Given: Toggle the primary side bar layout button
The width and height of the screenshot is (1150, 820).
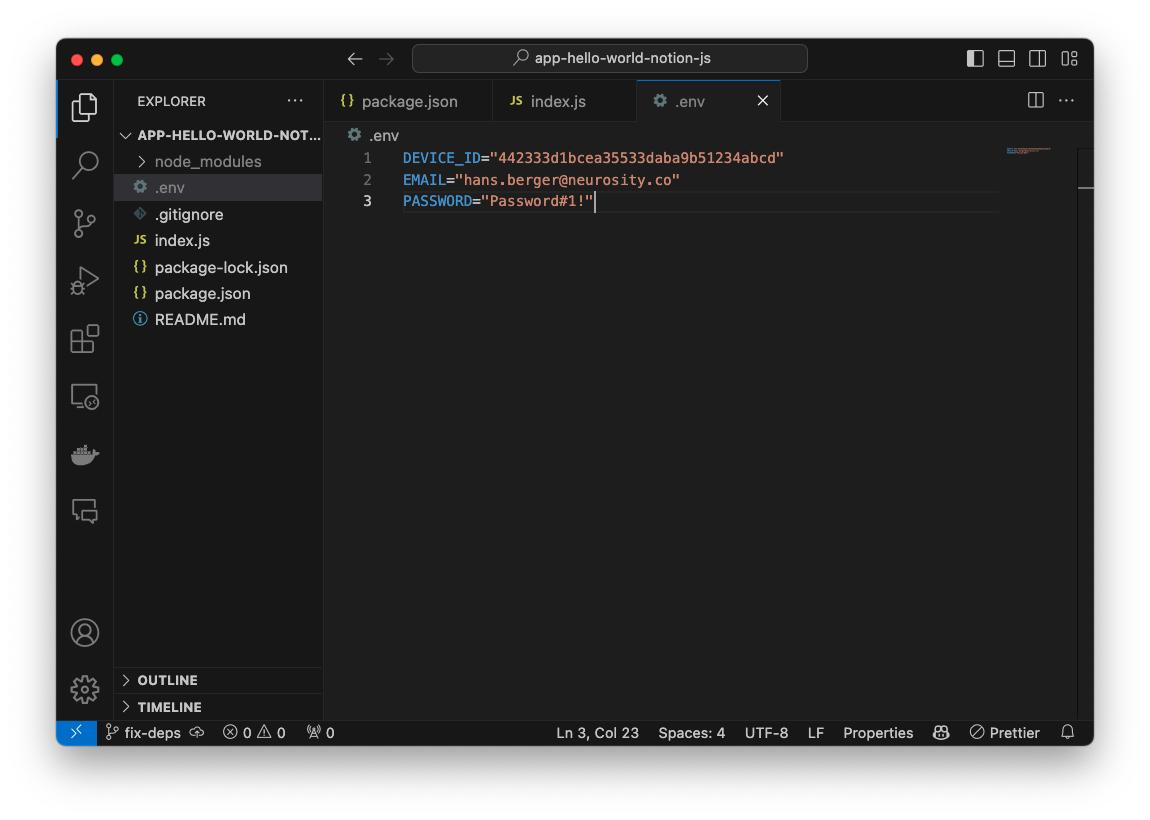Looking at the screenshot, I should pyautogui.click(x=975, y=59).
